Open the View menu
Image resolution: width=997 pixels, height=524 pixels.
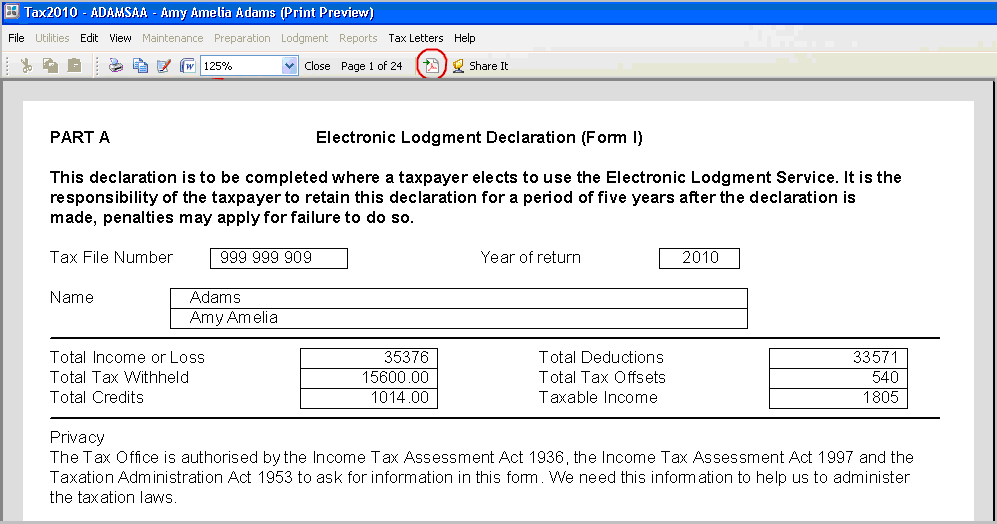tap(120, 38)
